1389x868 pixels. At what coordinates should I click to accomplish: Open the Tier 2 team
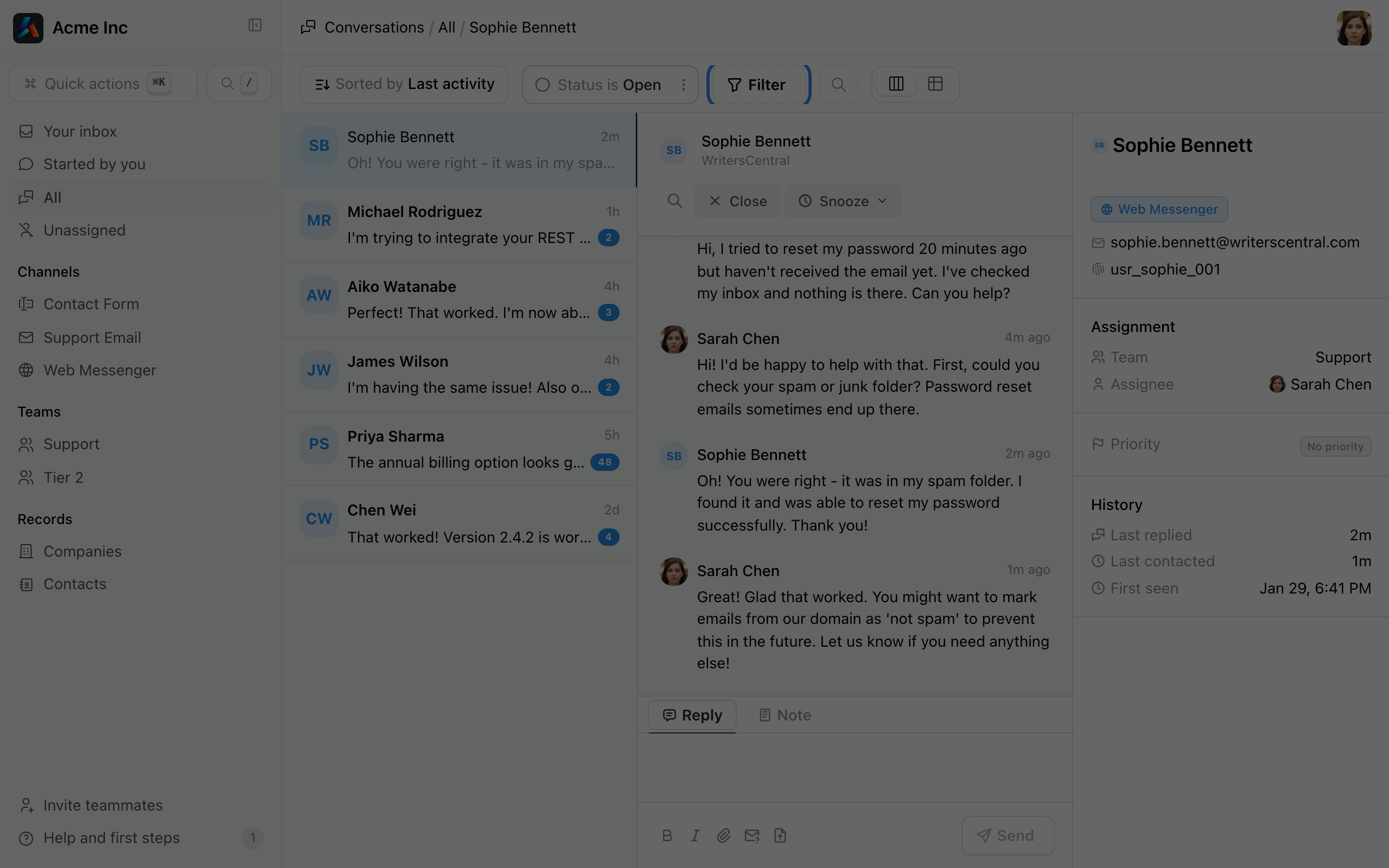coord(141,477)
